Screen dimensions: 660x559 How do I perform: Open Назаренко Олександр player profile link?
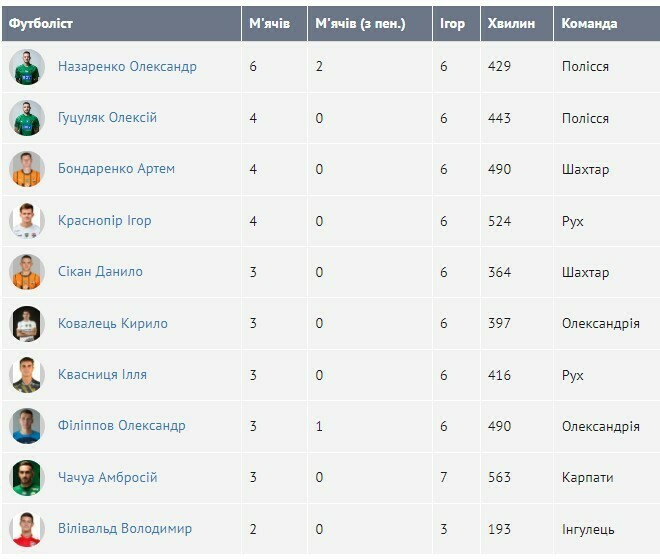click(x=127, y=67)
